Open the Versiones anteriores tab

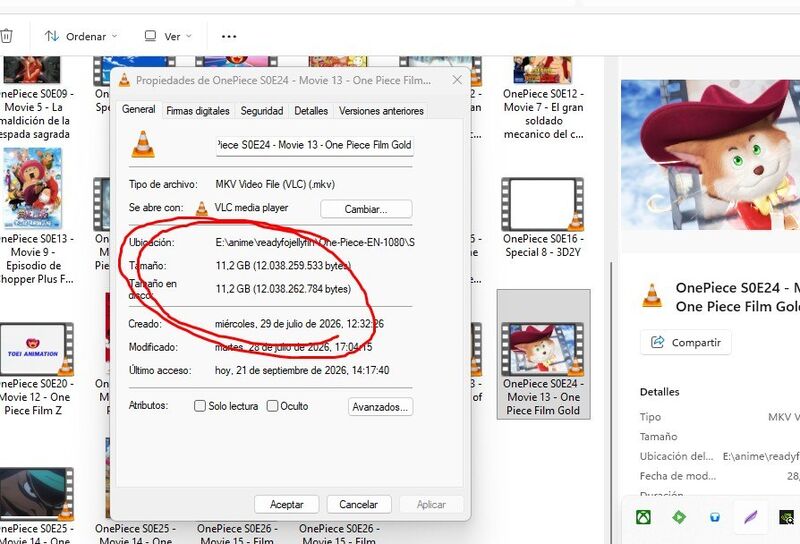[x=381, y=111]
